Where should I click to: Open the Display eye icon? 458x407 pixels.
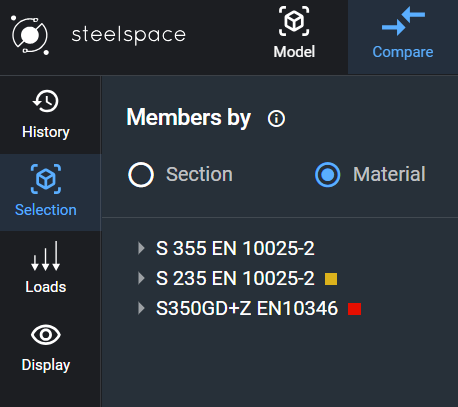pos(46,334)
